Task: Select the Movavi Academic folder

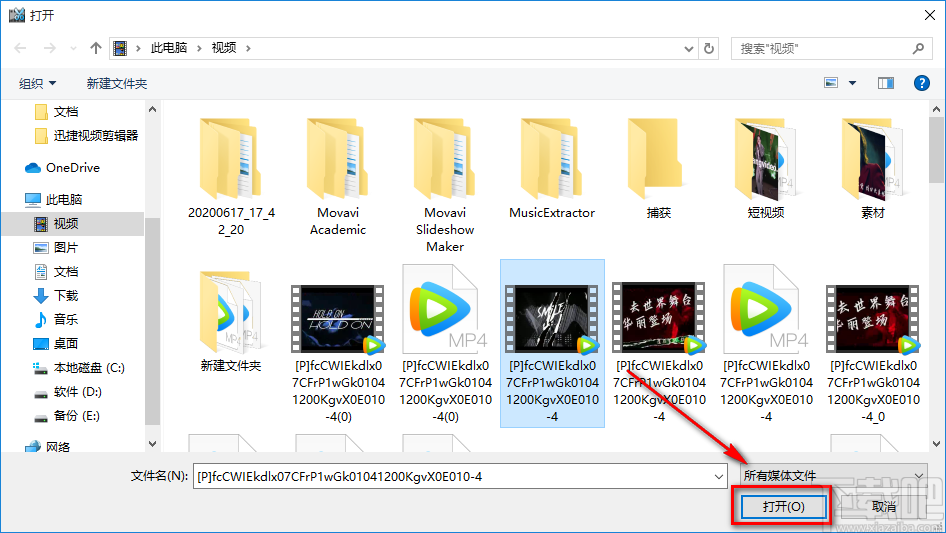Action: click(x=338, y=178)
